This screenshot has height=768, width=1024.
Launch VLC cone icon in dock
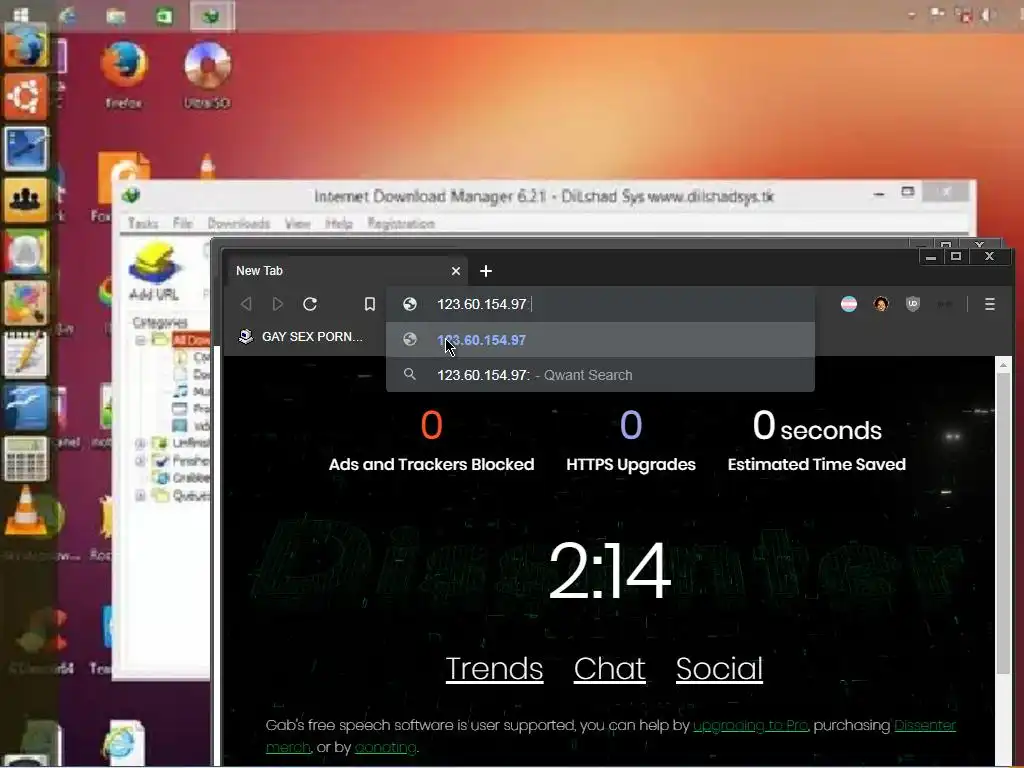(x=26, y=512)
